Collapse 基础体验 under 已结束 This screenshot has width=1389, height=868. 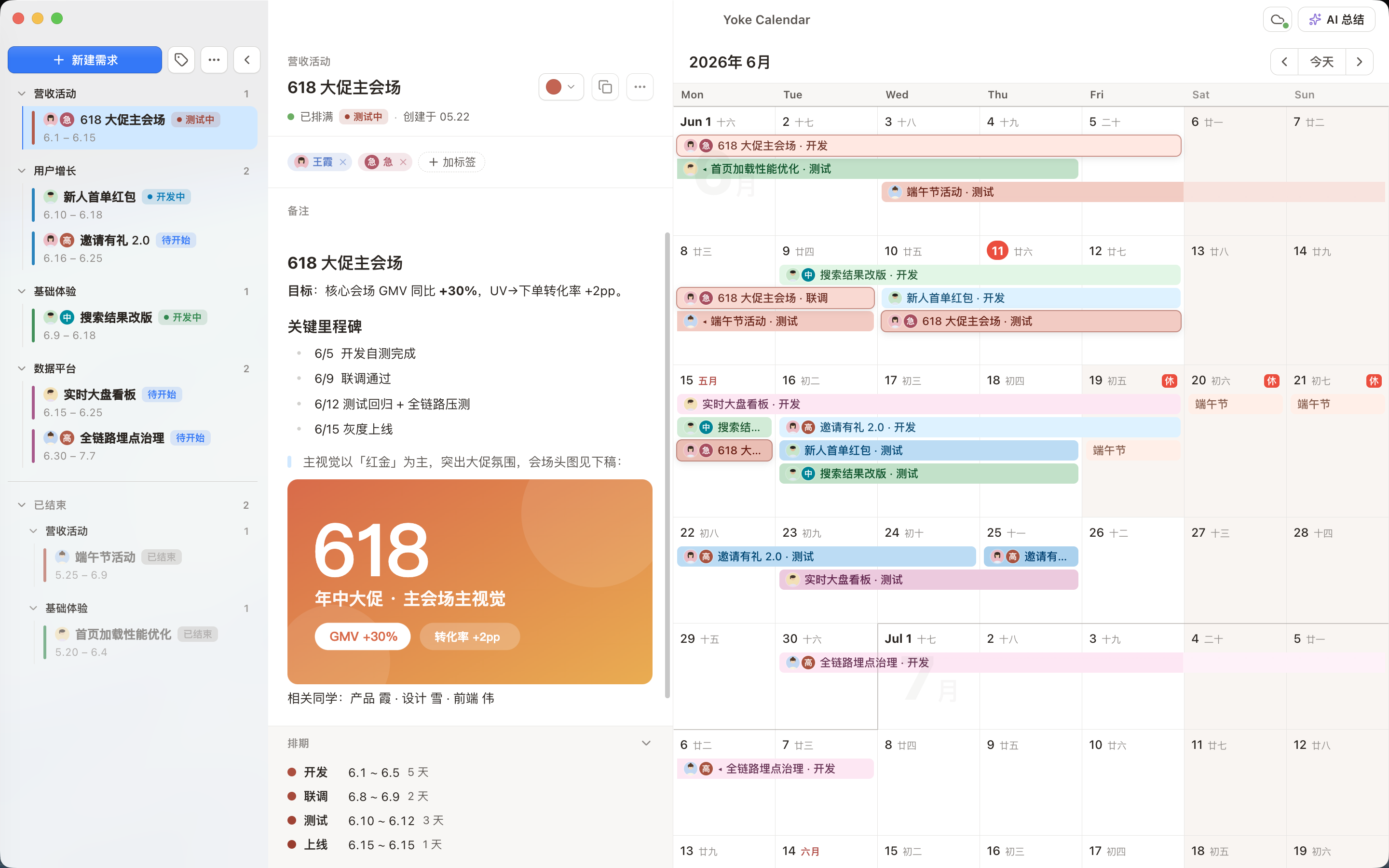pyautogui.click(x=33, y=608)
